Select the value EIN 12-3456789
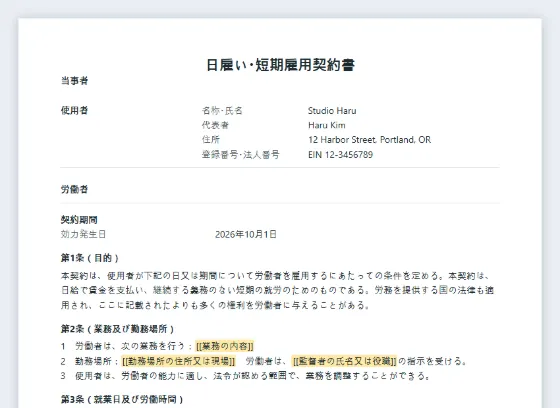560x408 pixels. [x=340, y=155]
